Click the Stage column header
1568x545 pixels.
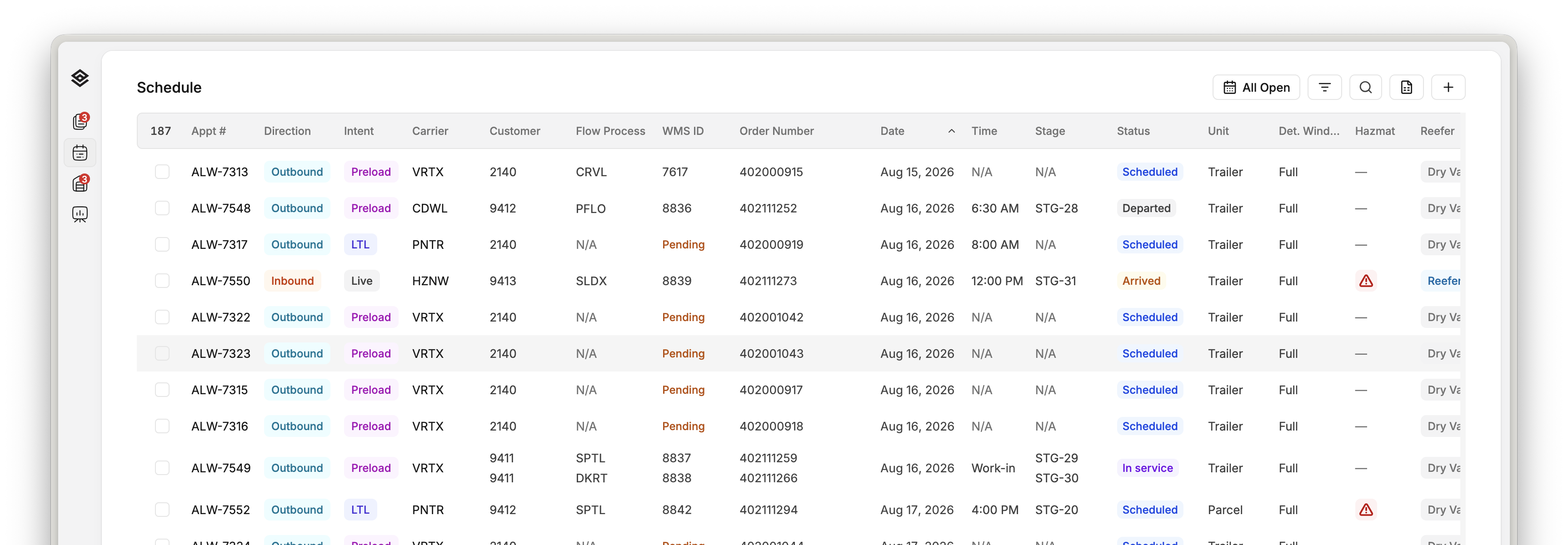tap(1049, 131)
